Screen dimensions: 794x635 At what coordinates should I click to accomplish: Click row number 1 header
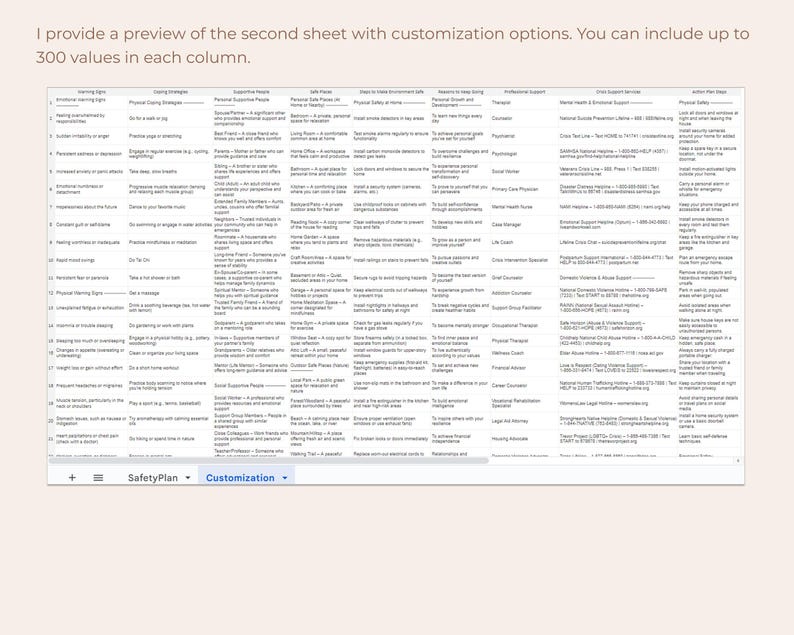51,102
